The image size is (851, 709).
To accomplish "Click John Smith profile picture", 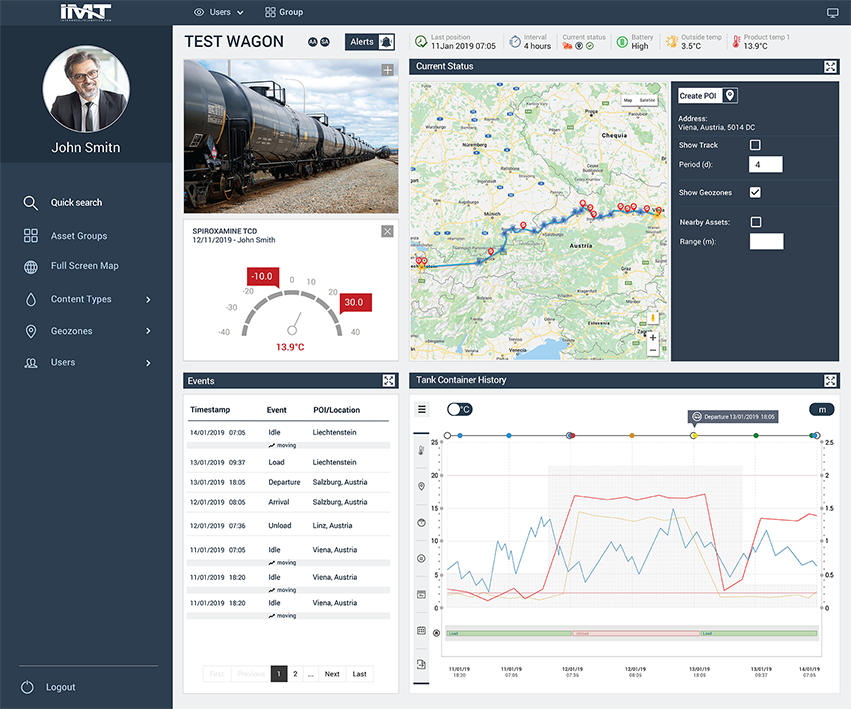I will pos(86,89).
